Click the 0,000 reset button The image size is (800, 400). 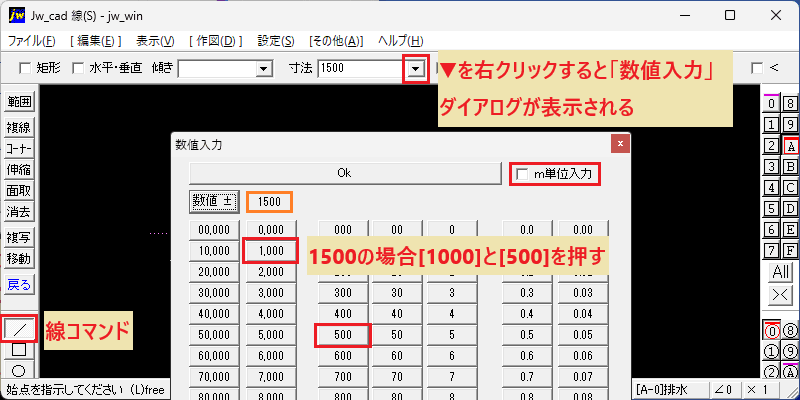[271, 230]
